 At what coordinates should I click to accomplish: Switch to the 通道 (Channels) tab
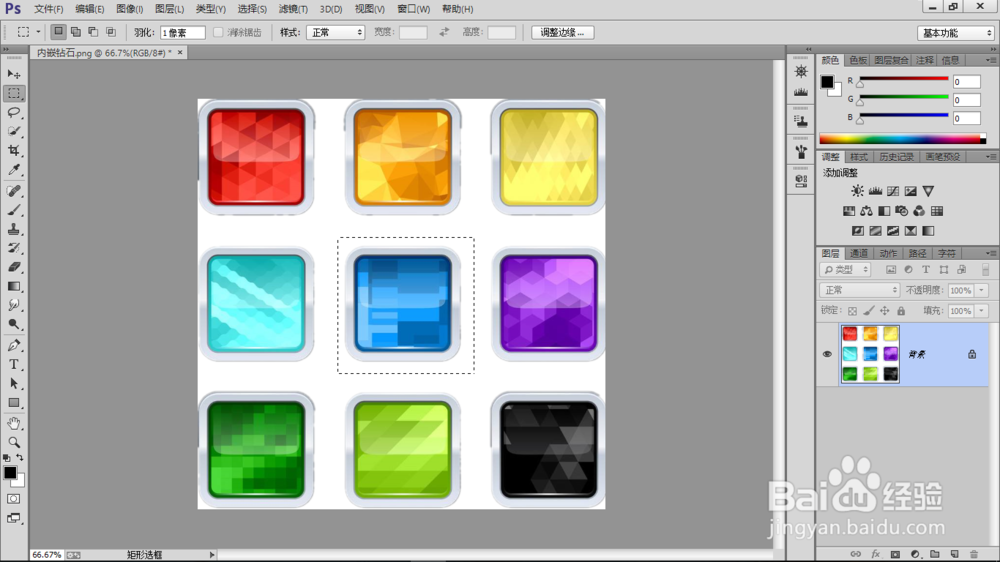[858, 253]
